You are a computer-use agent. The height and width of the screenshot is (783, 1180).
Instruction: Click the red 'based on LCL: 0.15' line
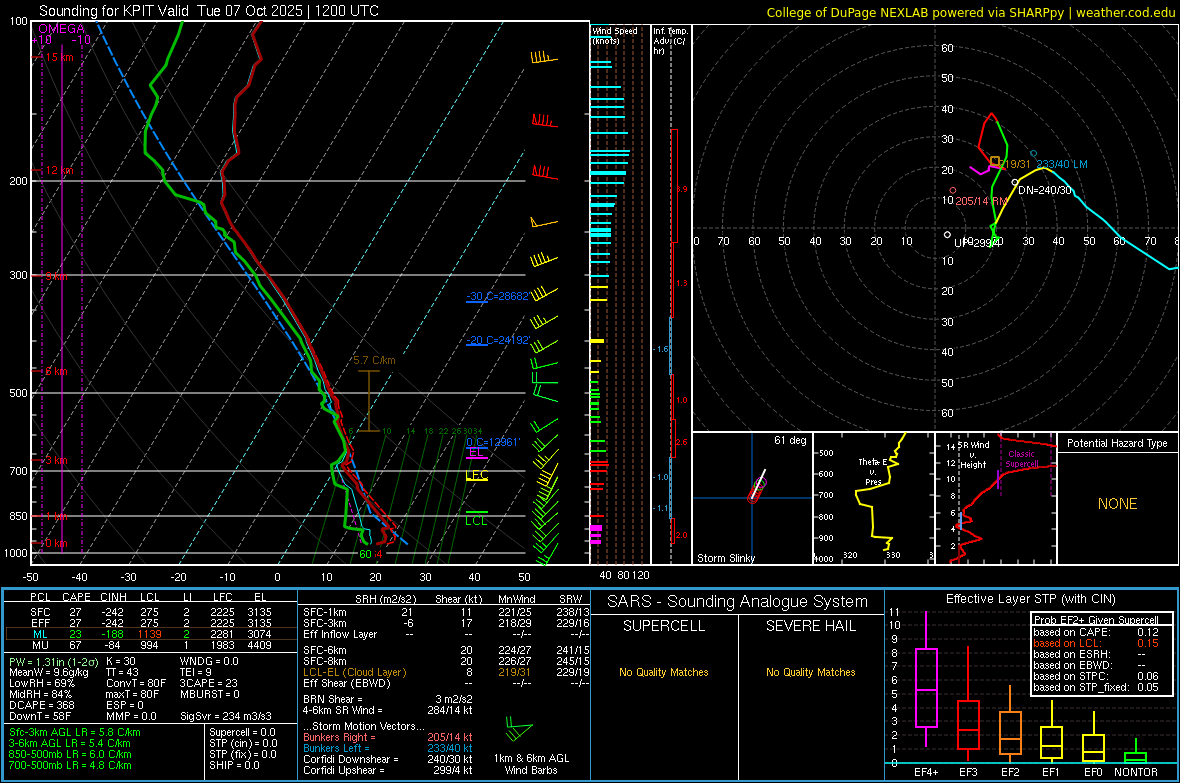1096,643
